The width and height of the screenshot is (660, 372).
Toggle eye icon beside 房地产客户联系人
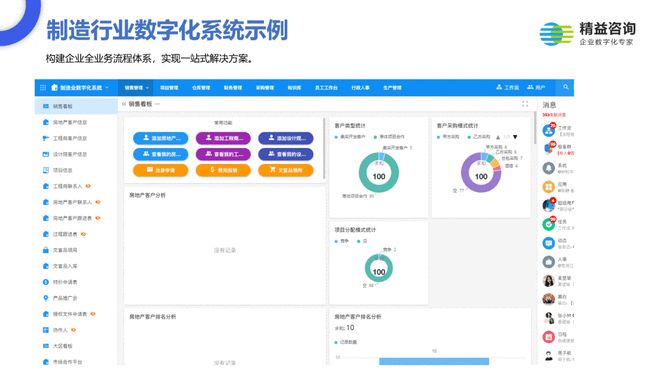pyautogui.click(x=98, y=202)
